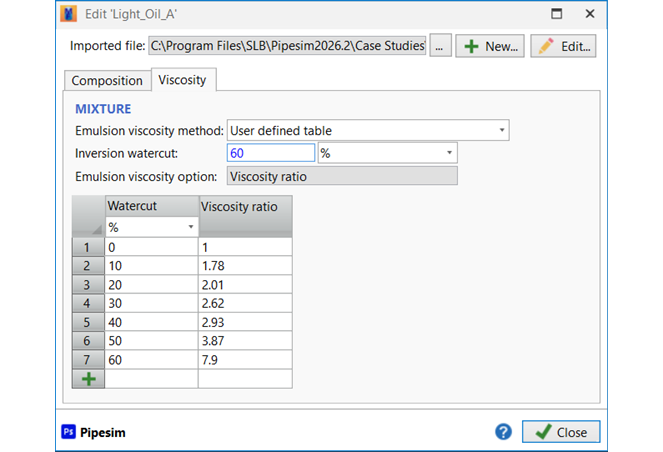Screen dimensions: 663x452
Task: Click the Pipesim logo icon
Action: pyautogui.click(x=69, y=432)
